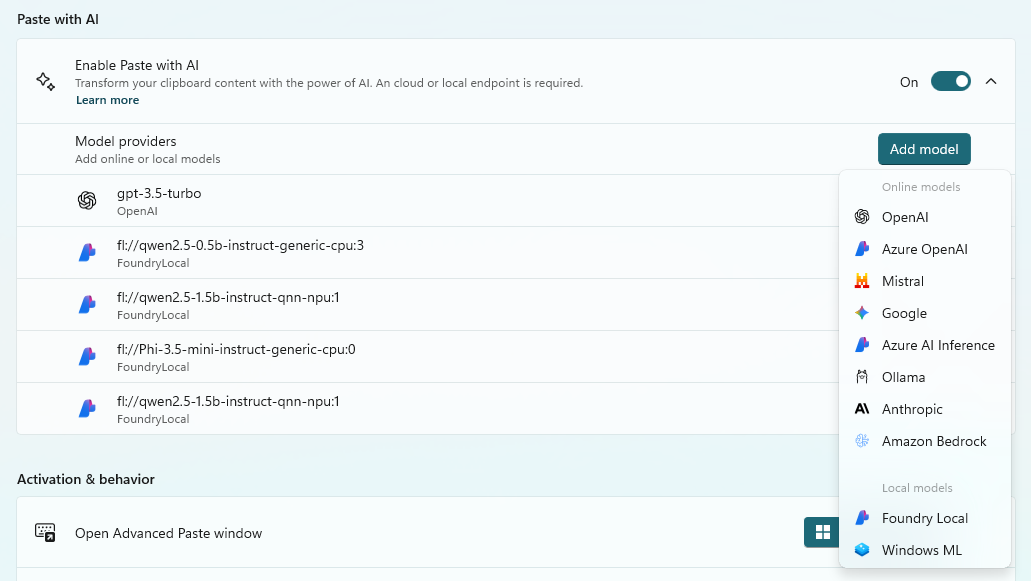
Task: Click the Ollama llama icon
Action: (862, 377)
